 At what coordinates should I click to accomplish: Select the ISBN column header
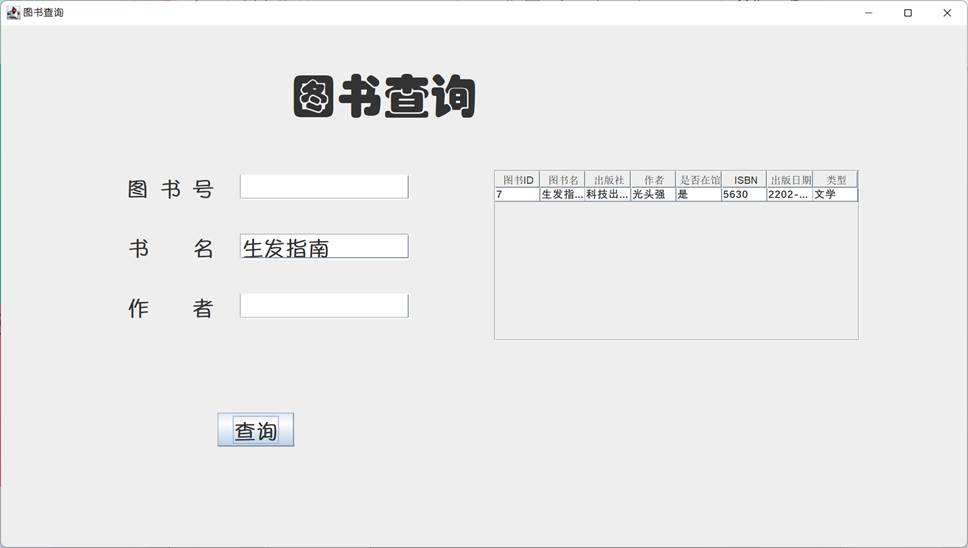click(744, 180)
